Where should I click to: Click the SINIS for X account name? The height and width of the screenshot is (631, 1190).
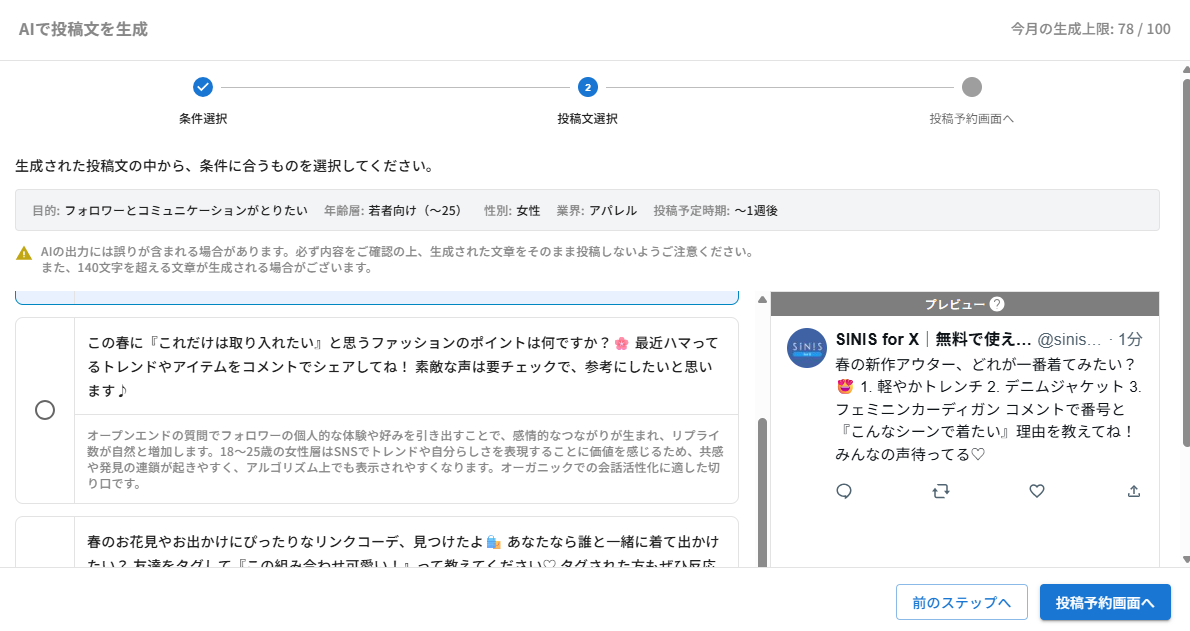point(933,339)
